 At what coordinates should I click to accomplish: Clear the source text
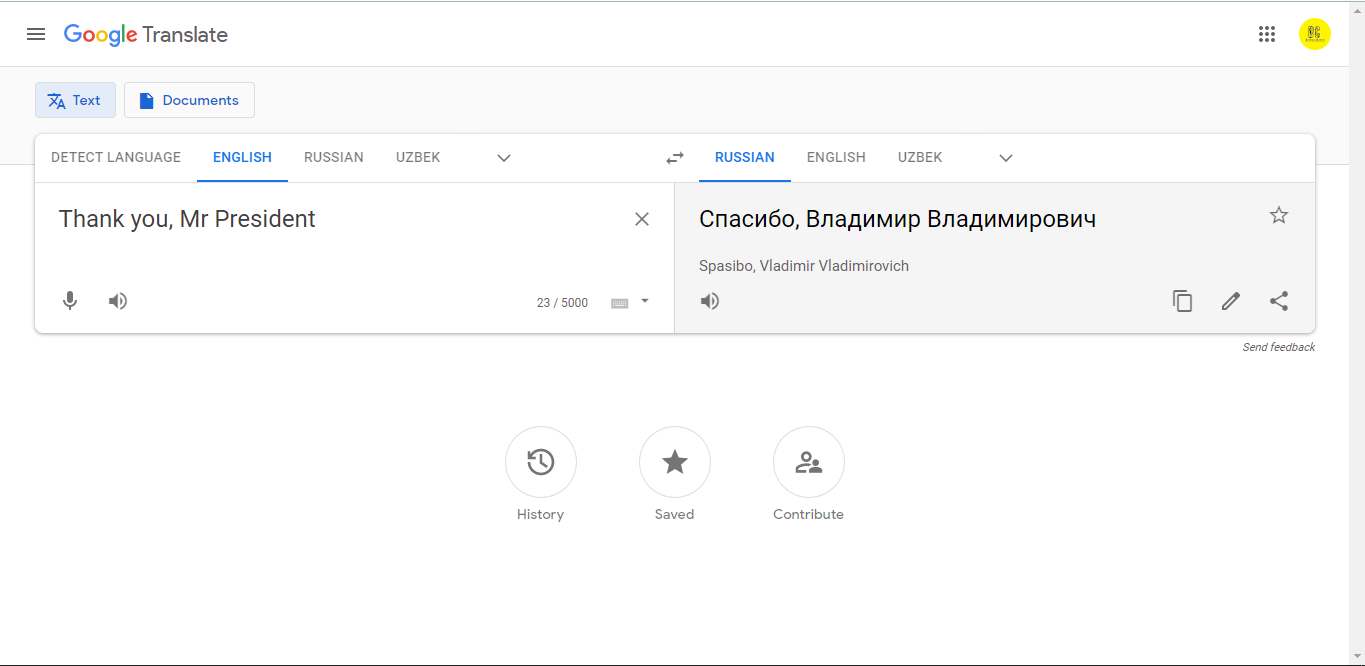pos(642,219)
